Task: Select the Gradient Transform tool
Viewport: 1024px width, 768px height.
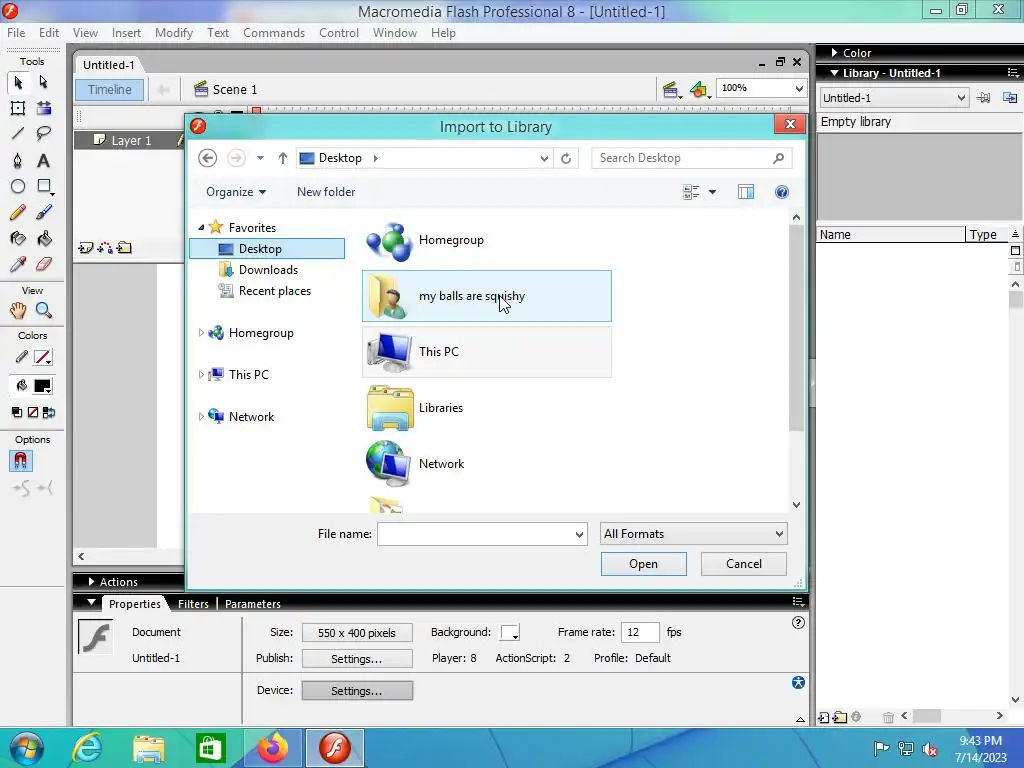Action: pos(44,108)
